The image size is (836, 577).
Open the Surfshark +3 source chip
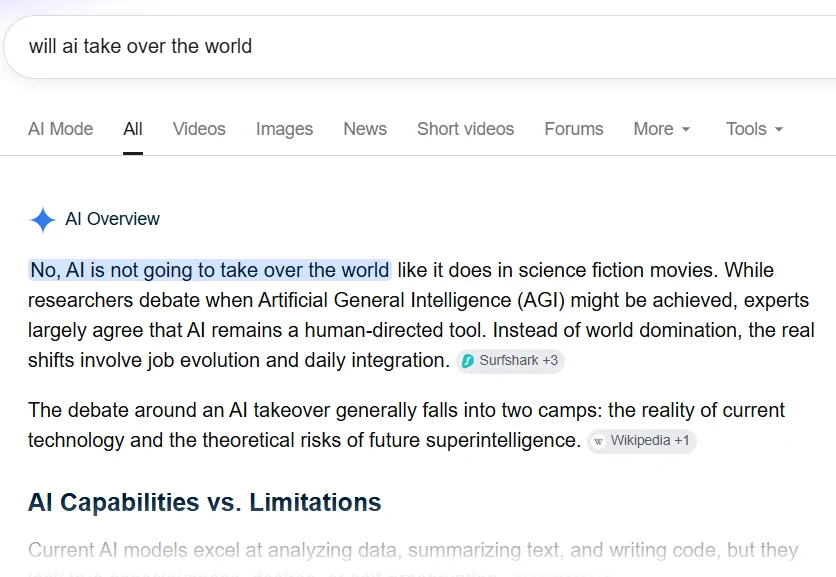(x=510, y=361)
